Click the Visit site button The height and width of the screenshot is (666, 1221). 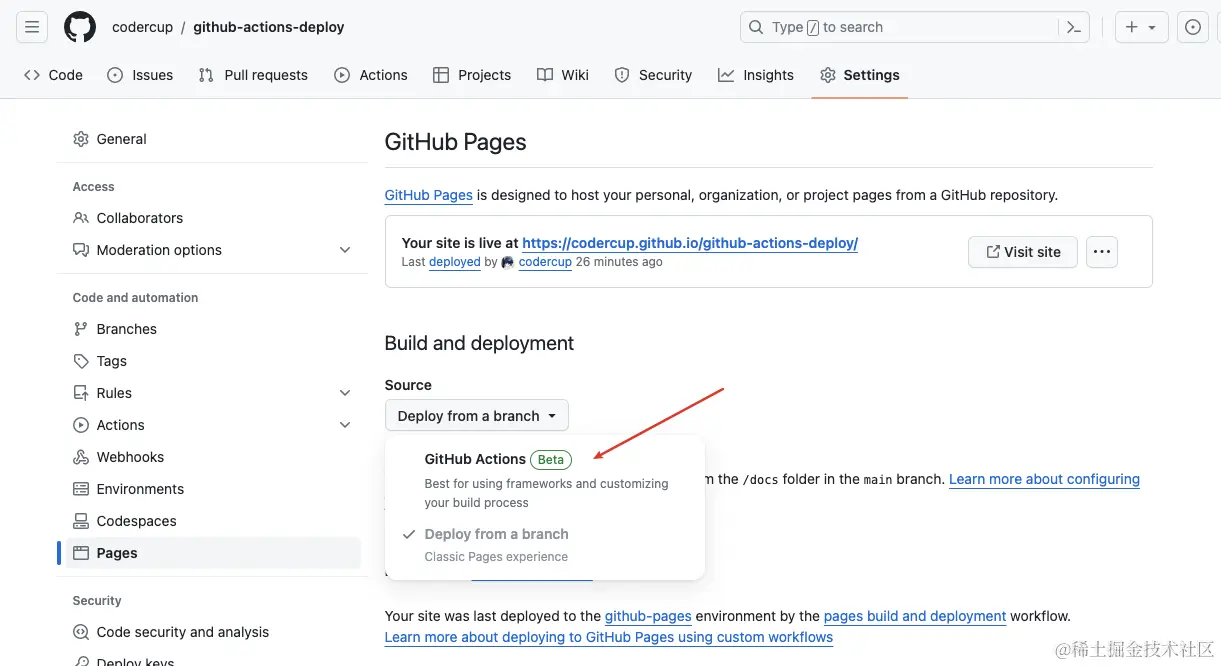click(1023, 252)
